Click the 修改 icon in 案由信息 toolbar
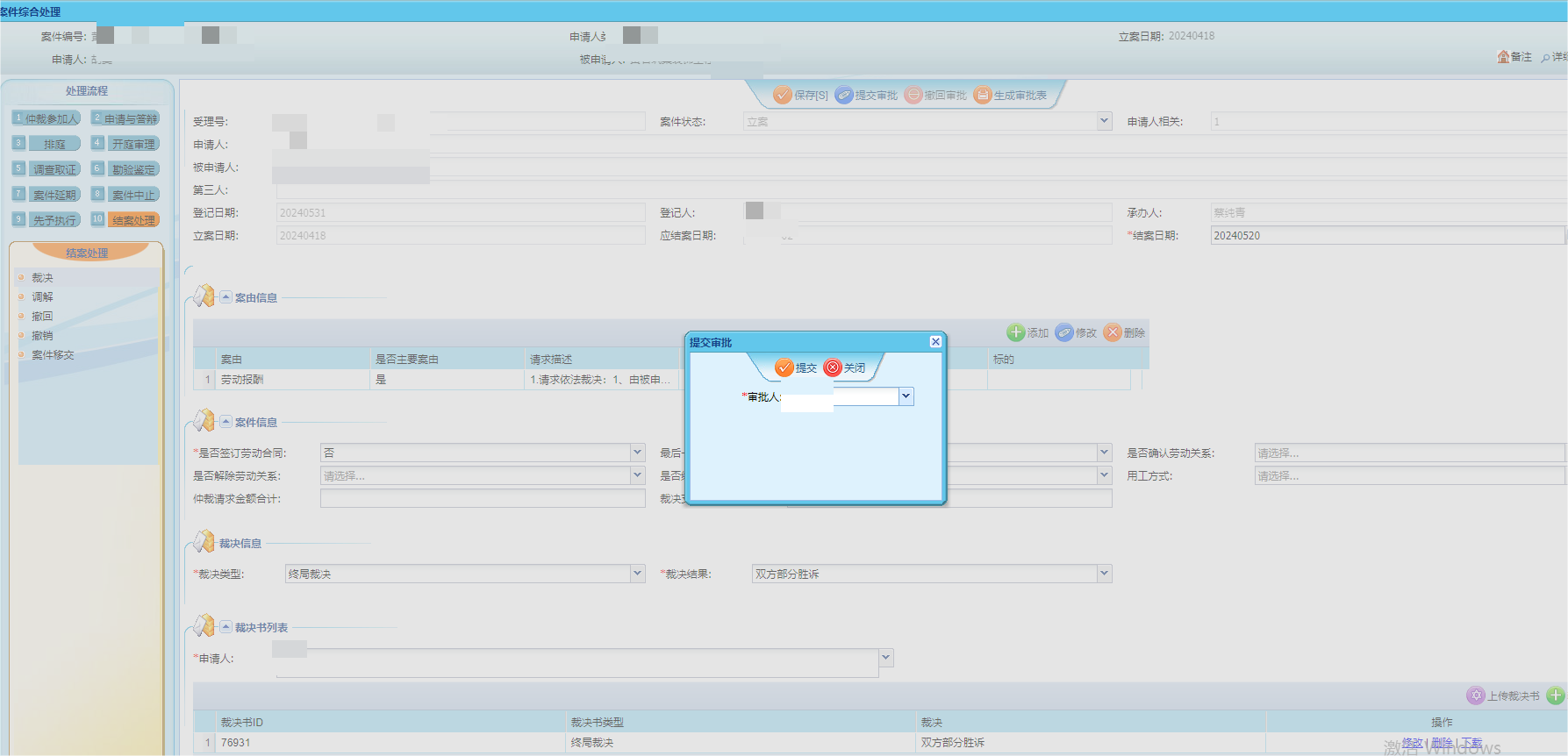Screen dimensions: 1568x756 pos(1064,332)
